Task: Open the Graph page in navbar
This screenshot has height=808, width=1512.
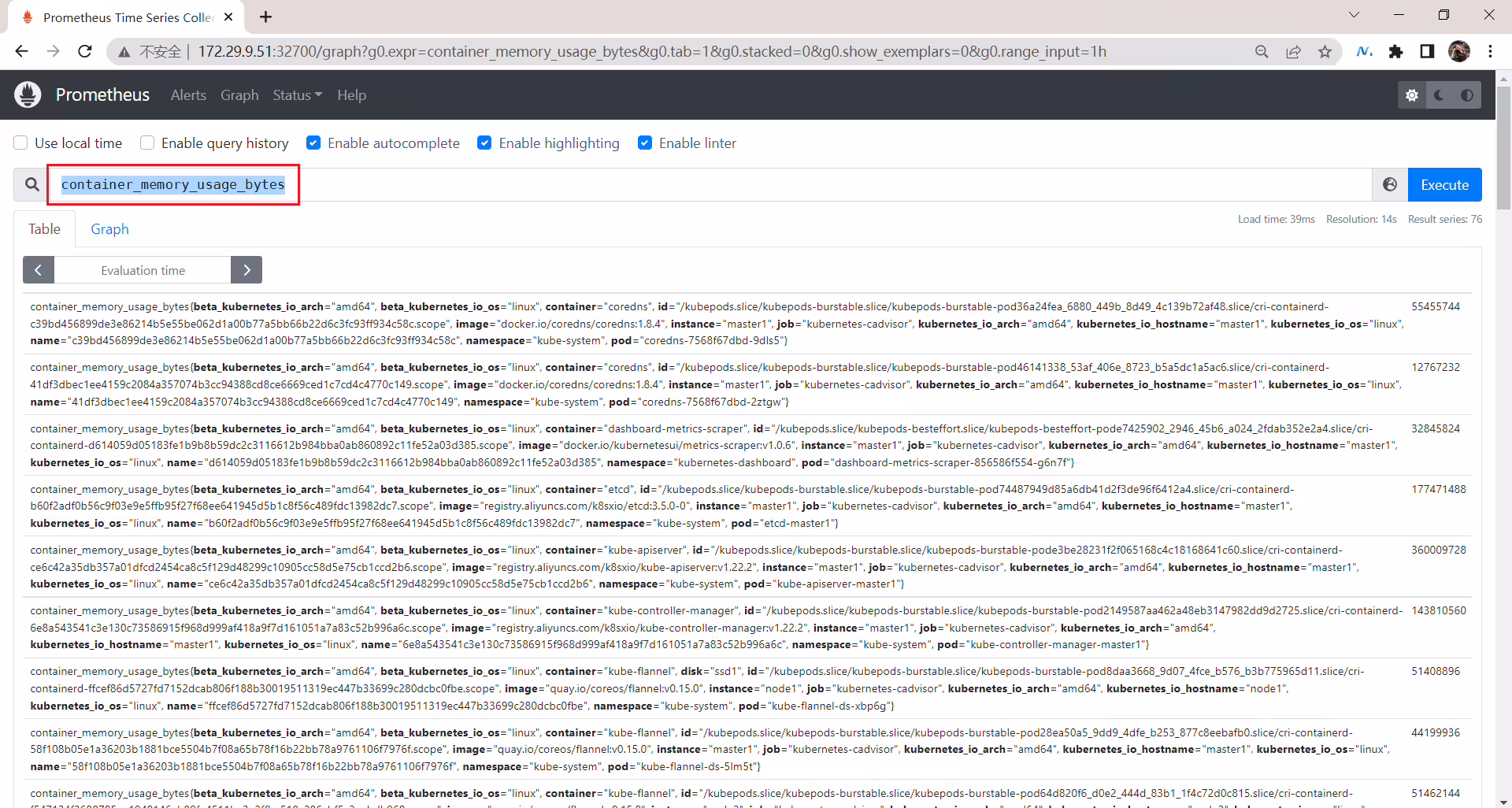Action: [239, 95]
